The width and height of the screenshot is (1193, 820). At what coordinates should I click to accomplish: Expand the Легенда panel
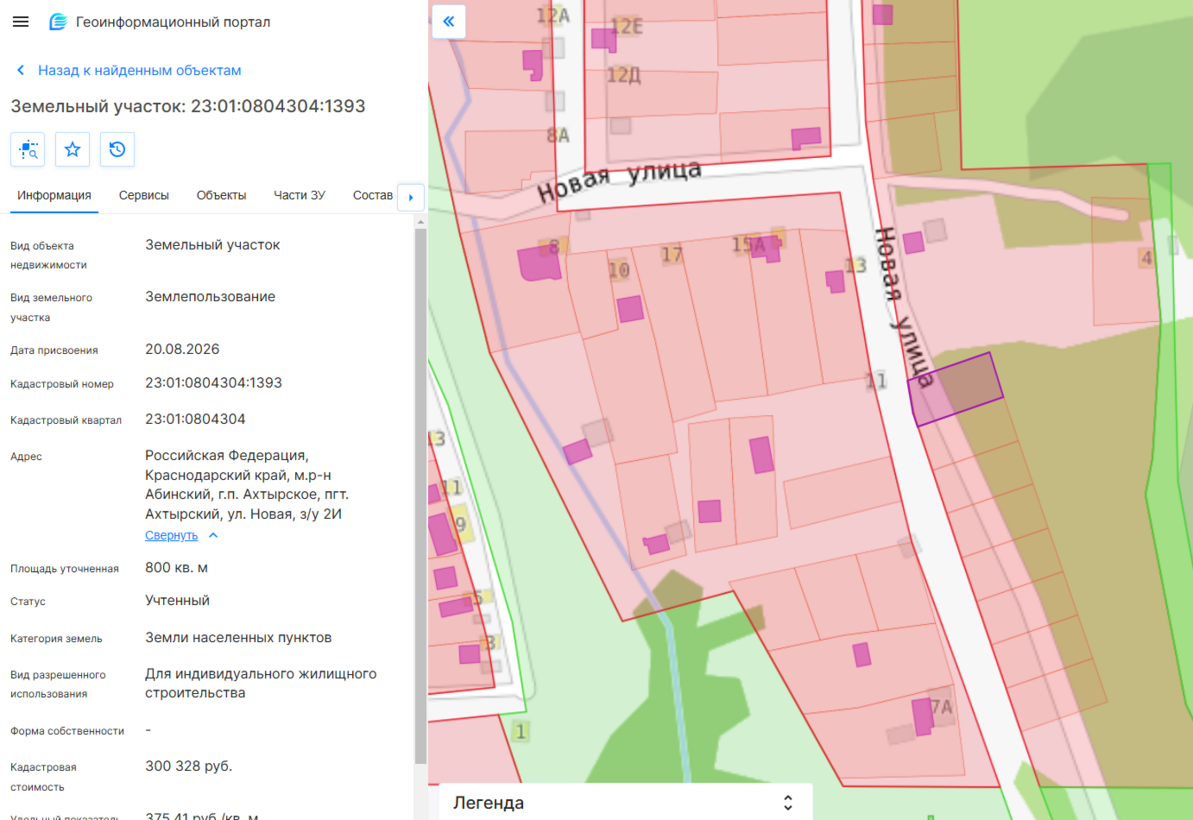pyautogui.click(x=787, y=803)
